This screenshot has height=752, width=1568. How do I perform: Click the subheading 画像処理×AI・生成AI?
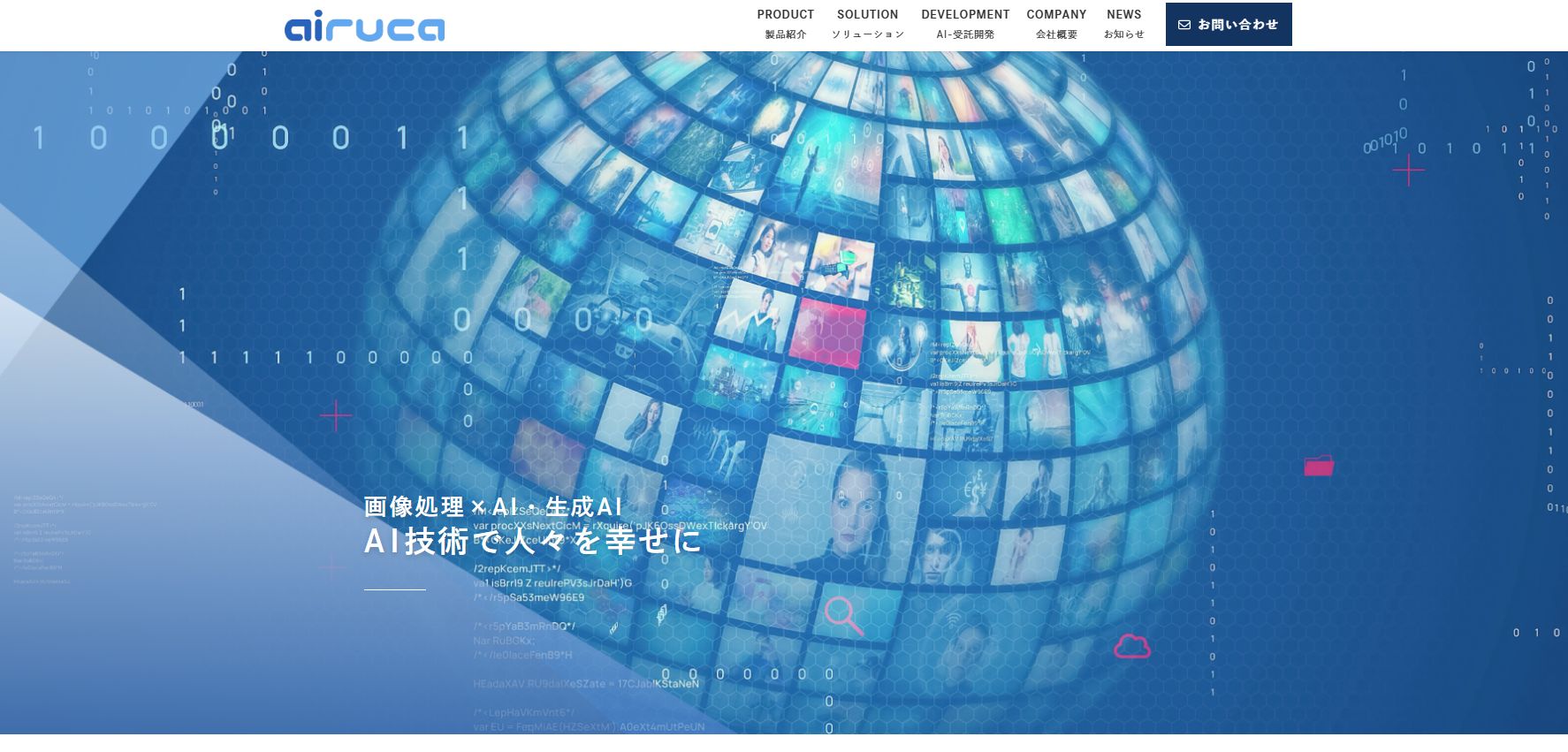pyautogui.click(x=493, y=506)
